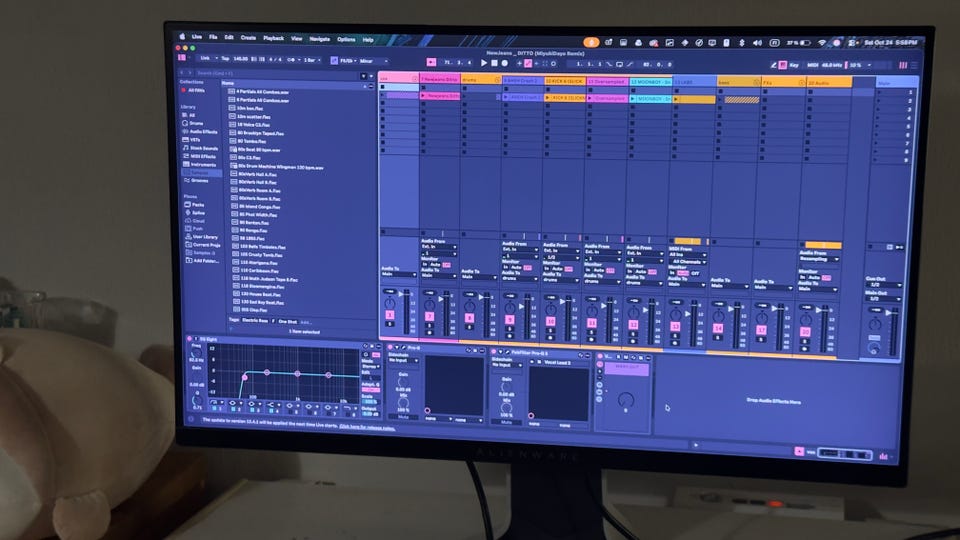Launch scene 1 on the Main track
Screen dimensions: 960x540
click(x=880, y=92)
